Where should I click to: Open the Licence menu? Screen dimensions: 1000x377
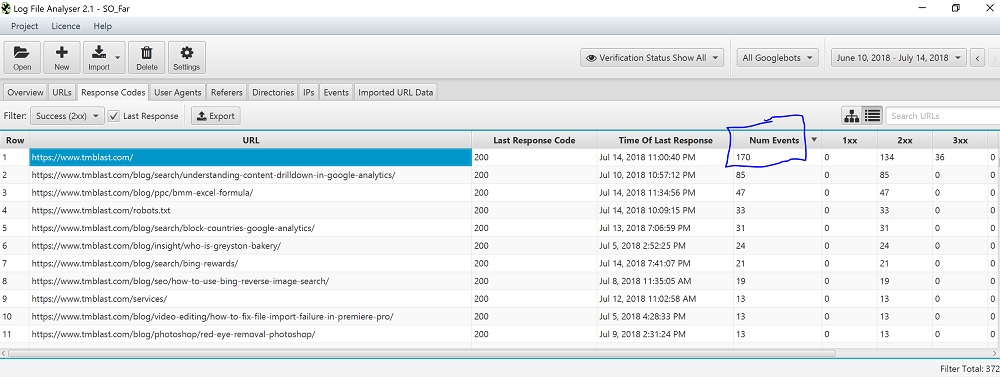coord(66,26)
